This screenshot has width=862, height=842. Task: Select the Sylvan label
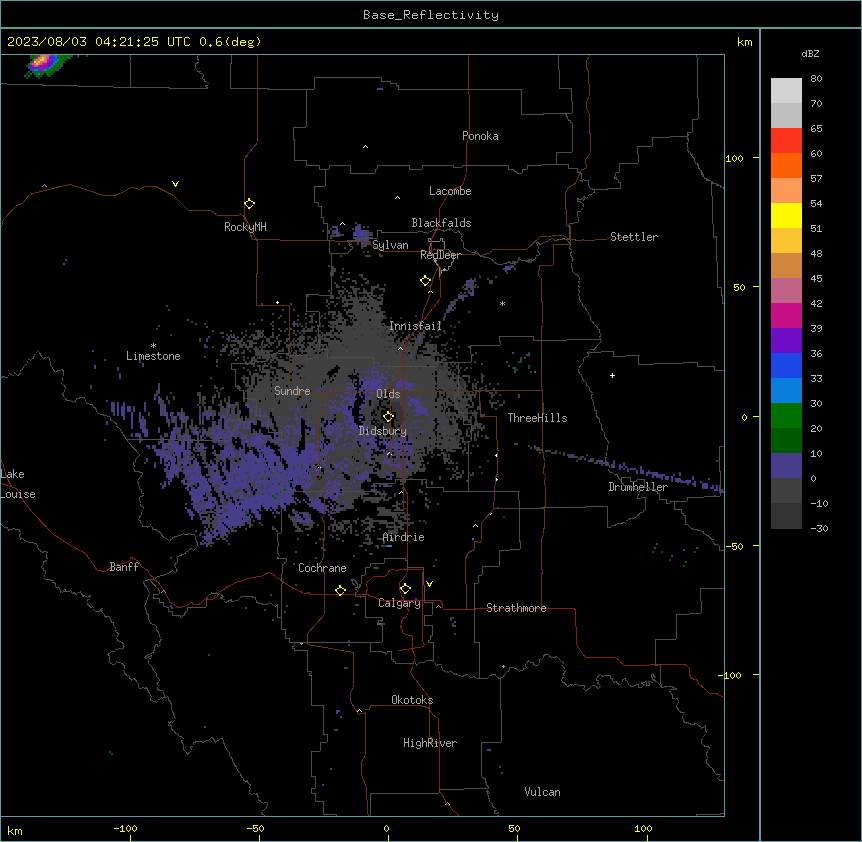coord(390,245)
